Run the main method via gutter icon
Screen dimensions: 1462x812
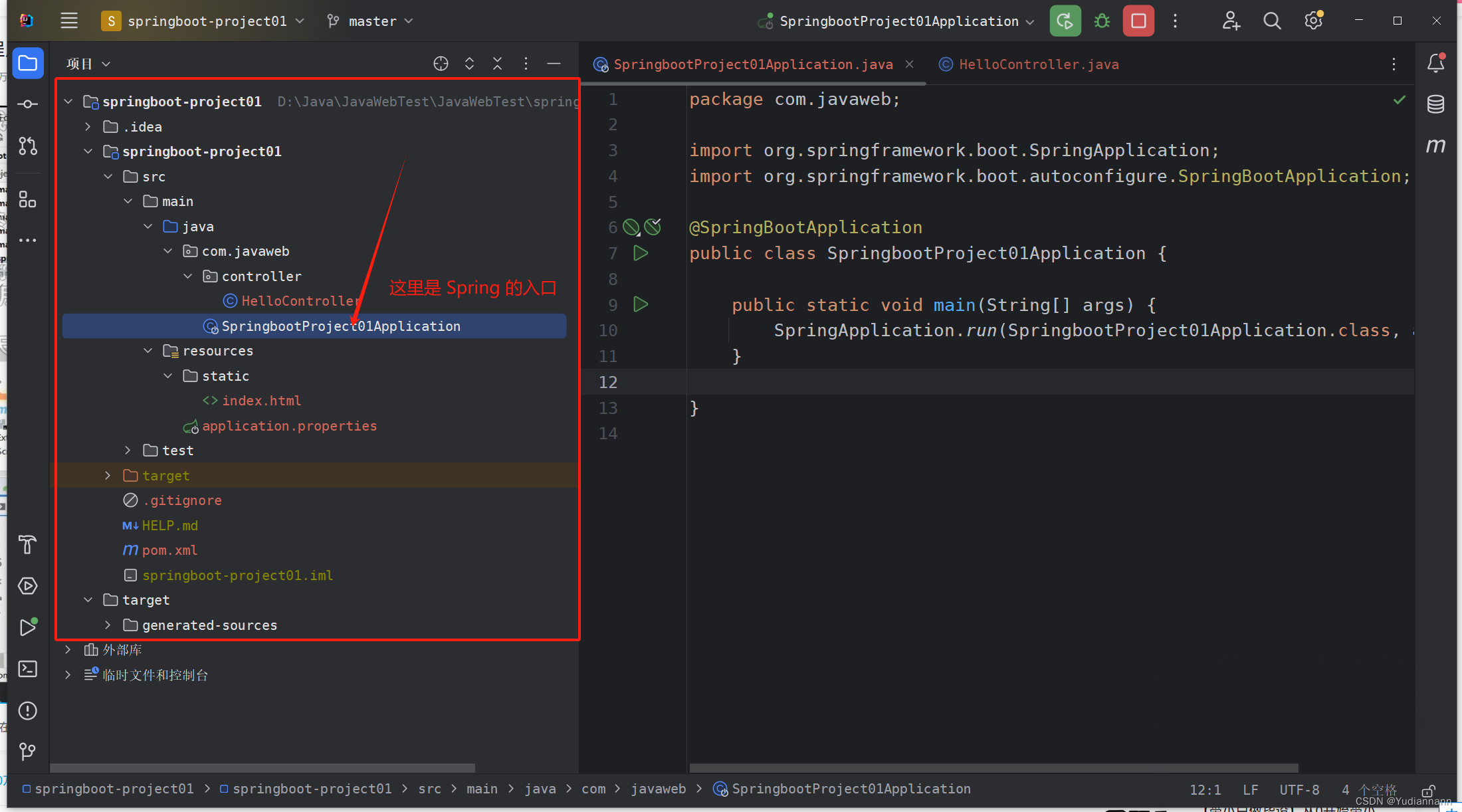pos(640,304)
